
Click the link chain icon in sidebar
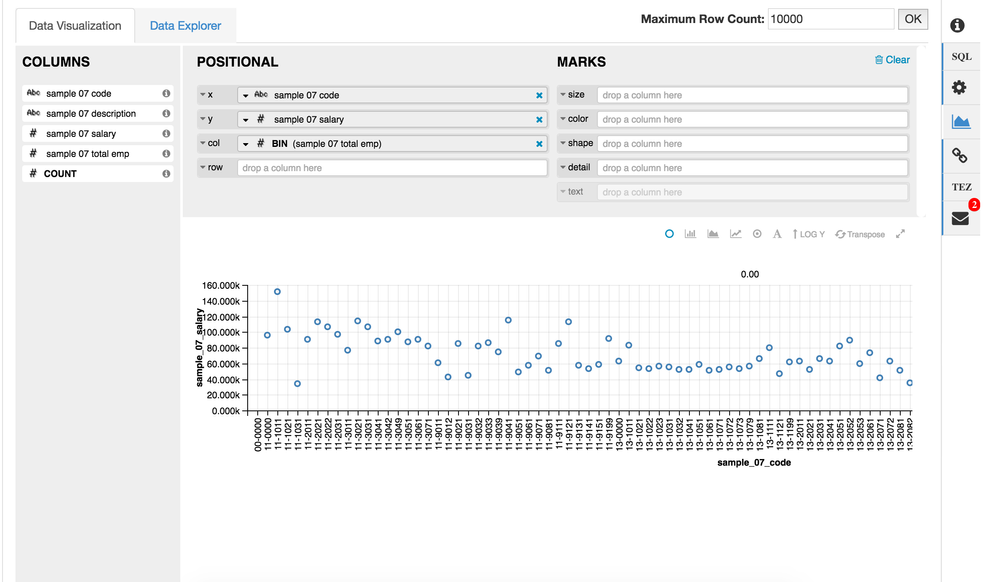pos(960,155)
